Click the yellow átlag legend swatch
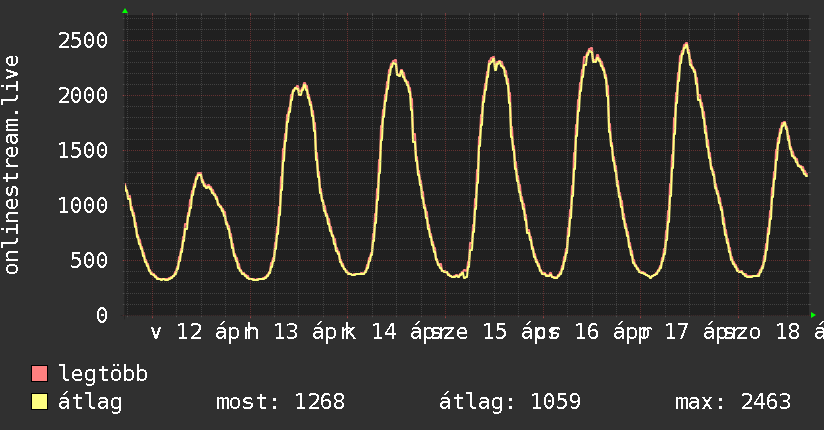The width and height of the screenshot is (824, 430). point(40,403)
